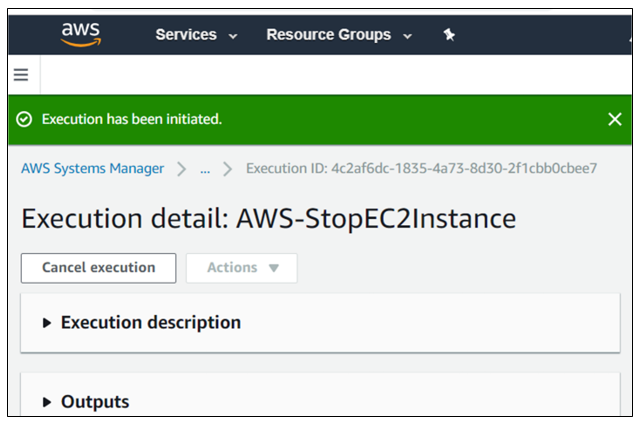
Task: Click the success checkmark icon in banner
Action: [x=24, y=119]
